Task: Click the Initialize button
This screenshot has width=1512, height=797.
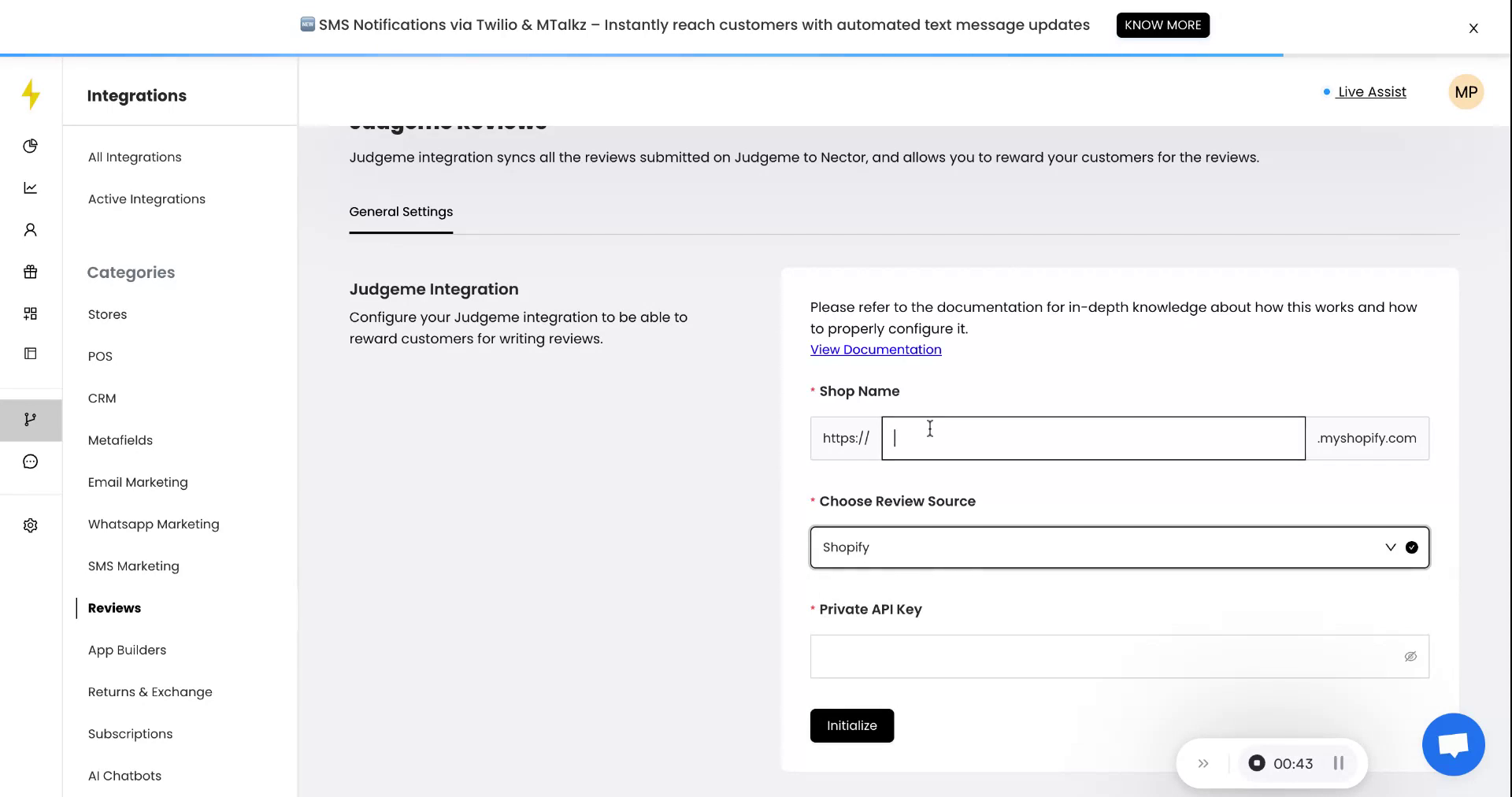Action: pos(851,725)
